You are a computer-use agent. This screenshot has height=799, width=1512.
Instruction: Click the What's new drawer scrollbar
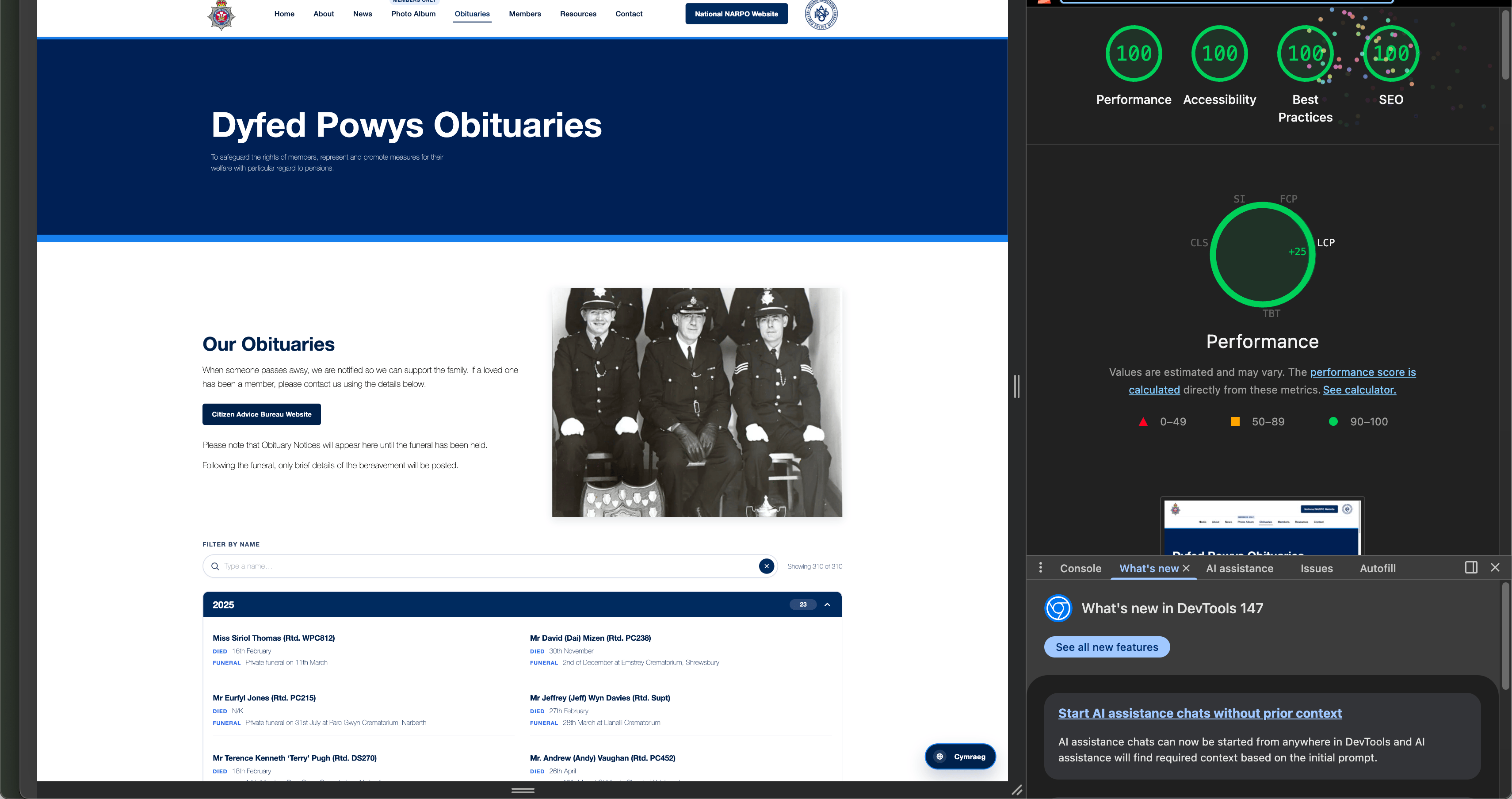pyautogui.click(x=1505, y=635)
